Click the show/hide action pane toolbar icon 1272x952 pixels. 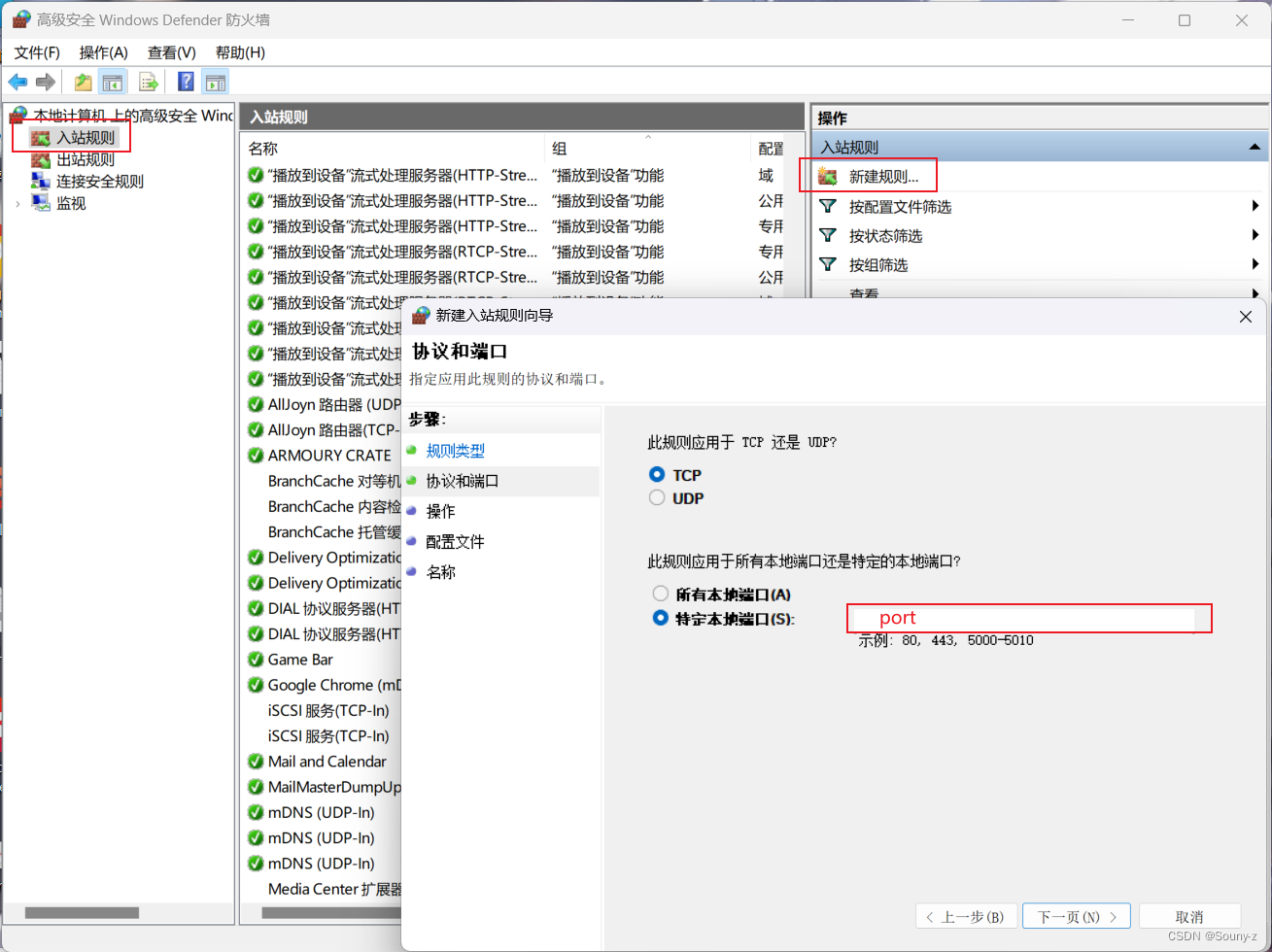(x=215, y=82)
